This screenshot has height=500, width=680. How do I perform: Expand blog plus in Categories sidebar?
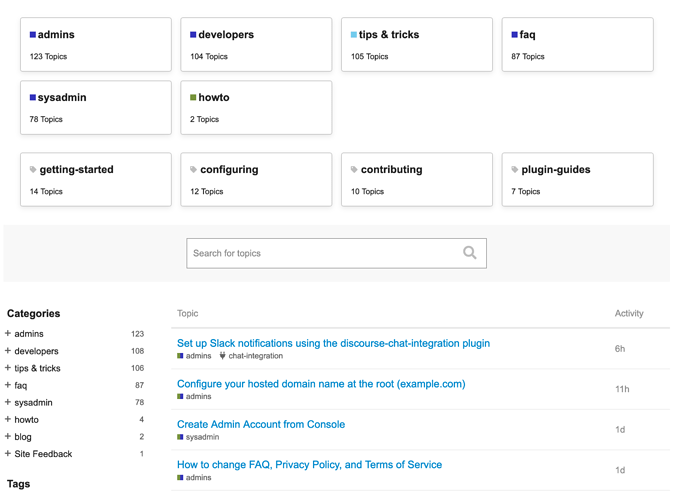click(8, 436)
